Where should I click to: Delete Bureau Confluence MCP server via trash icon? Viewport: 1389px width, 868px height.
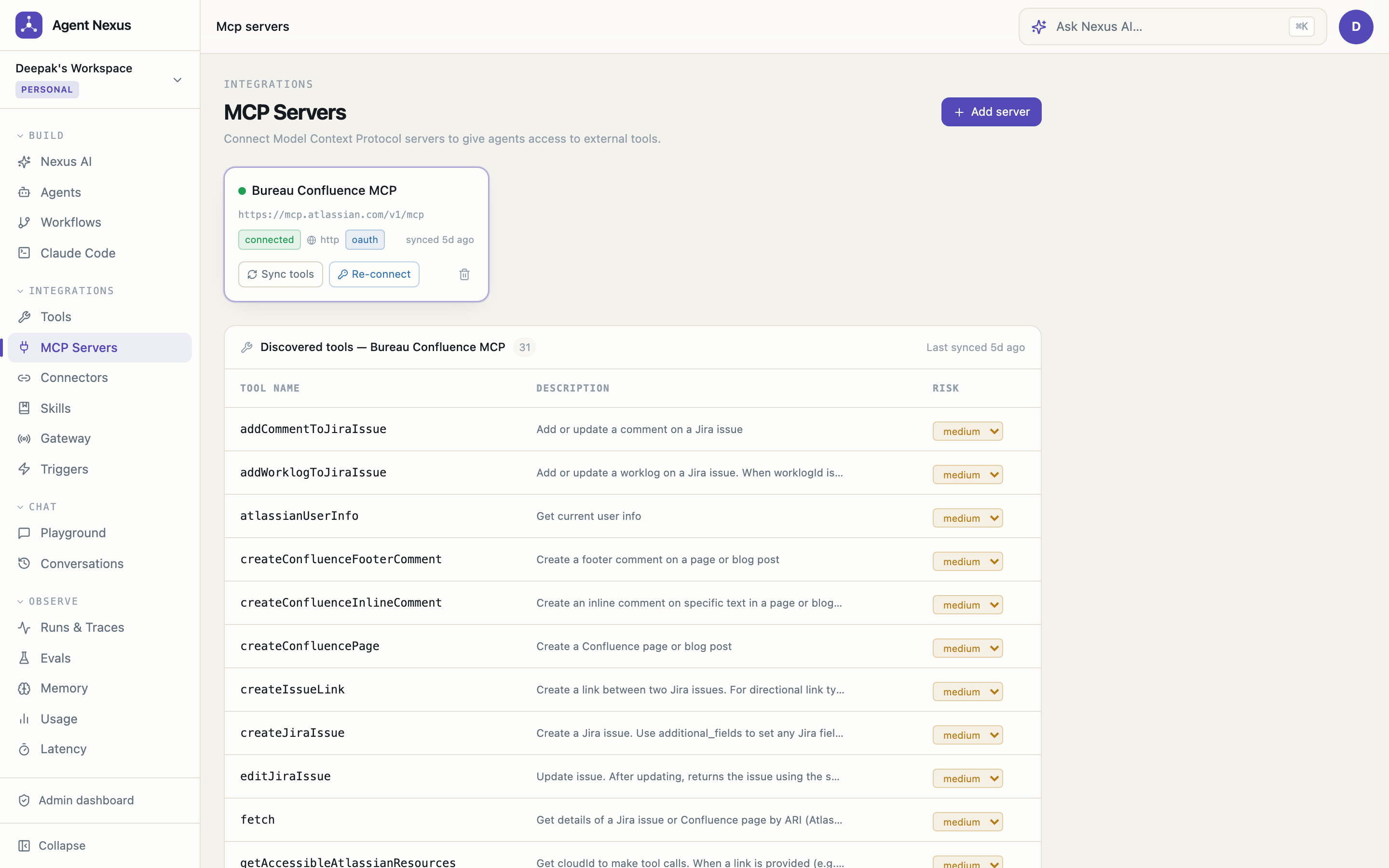pyautogui.click(x=464, y=274)
